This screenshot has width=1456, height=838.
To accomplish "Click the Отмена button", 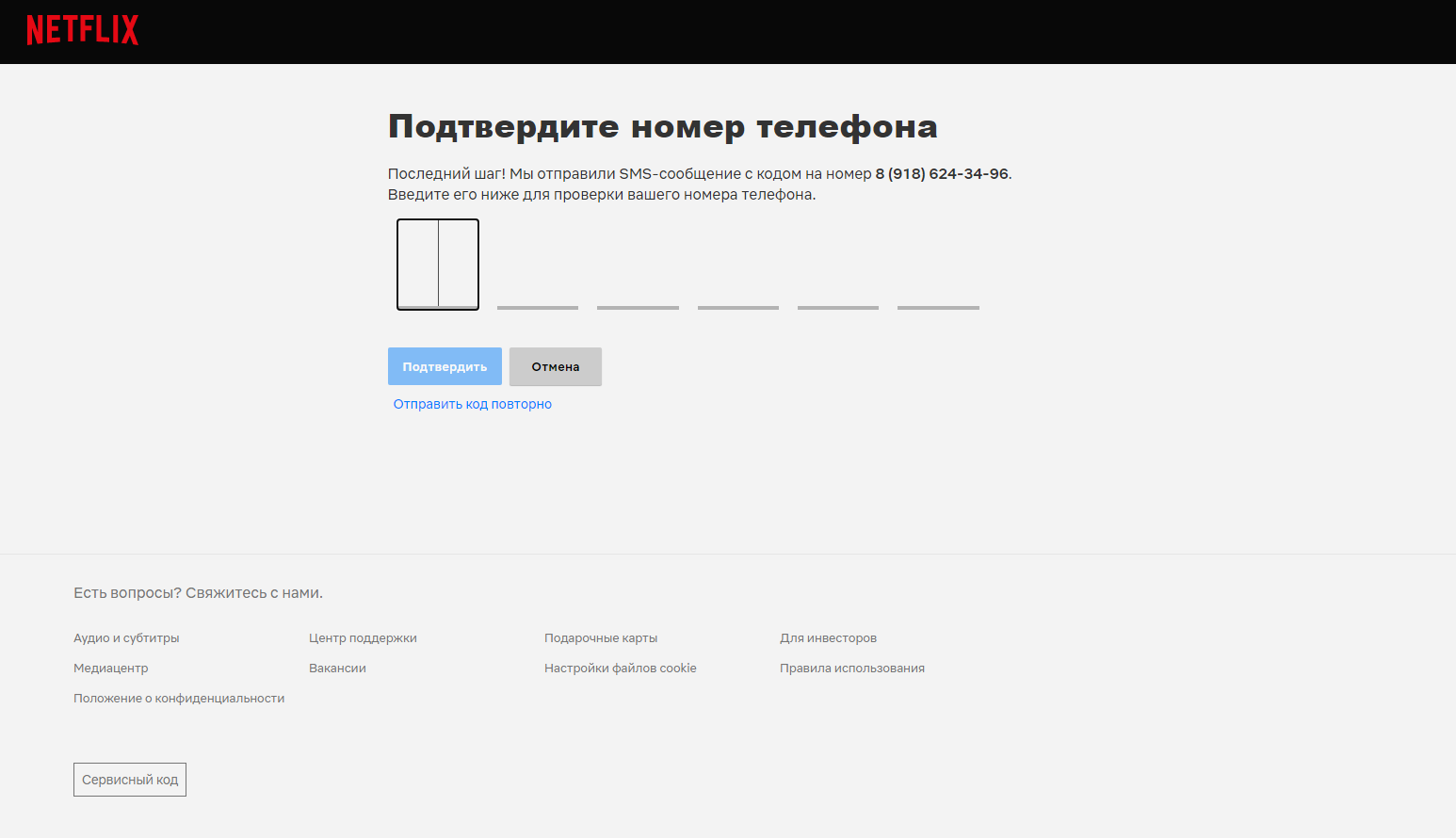I will (556, 366).
